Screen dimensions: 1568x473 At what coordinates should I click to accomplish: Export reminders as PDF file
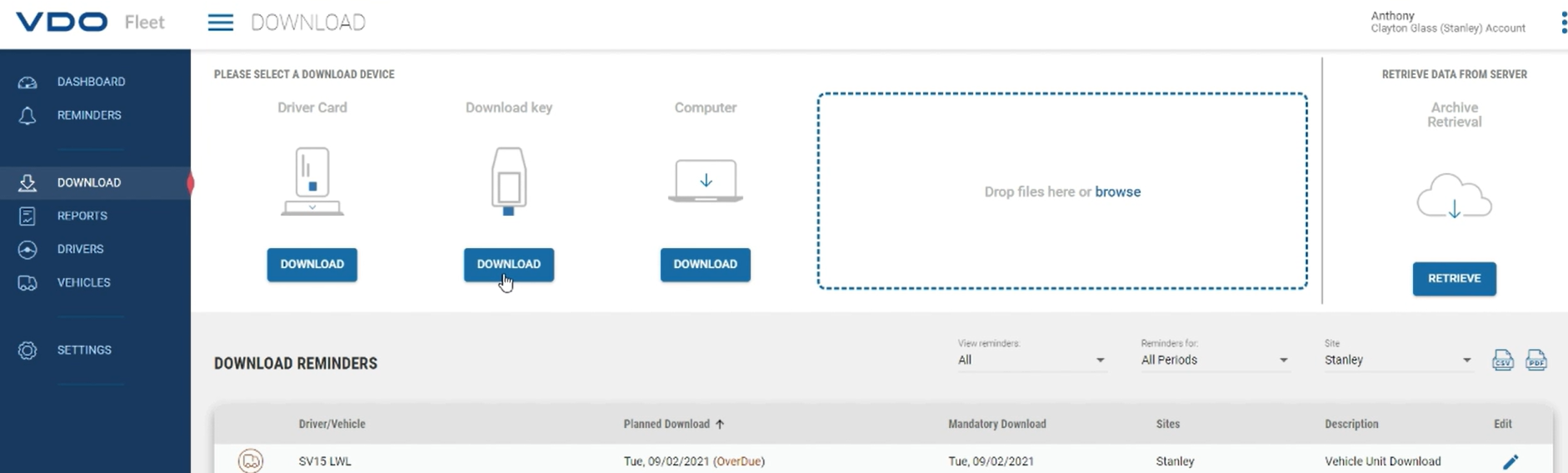(x=1536, y=360)
